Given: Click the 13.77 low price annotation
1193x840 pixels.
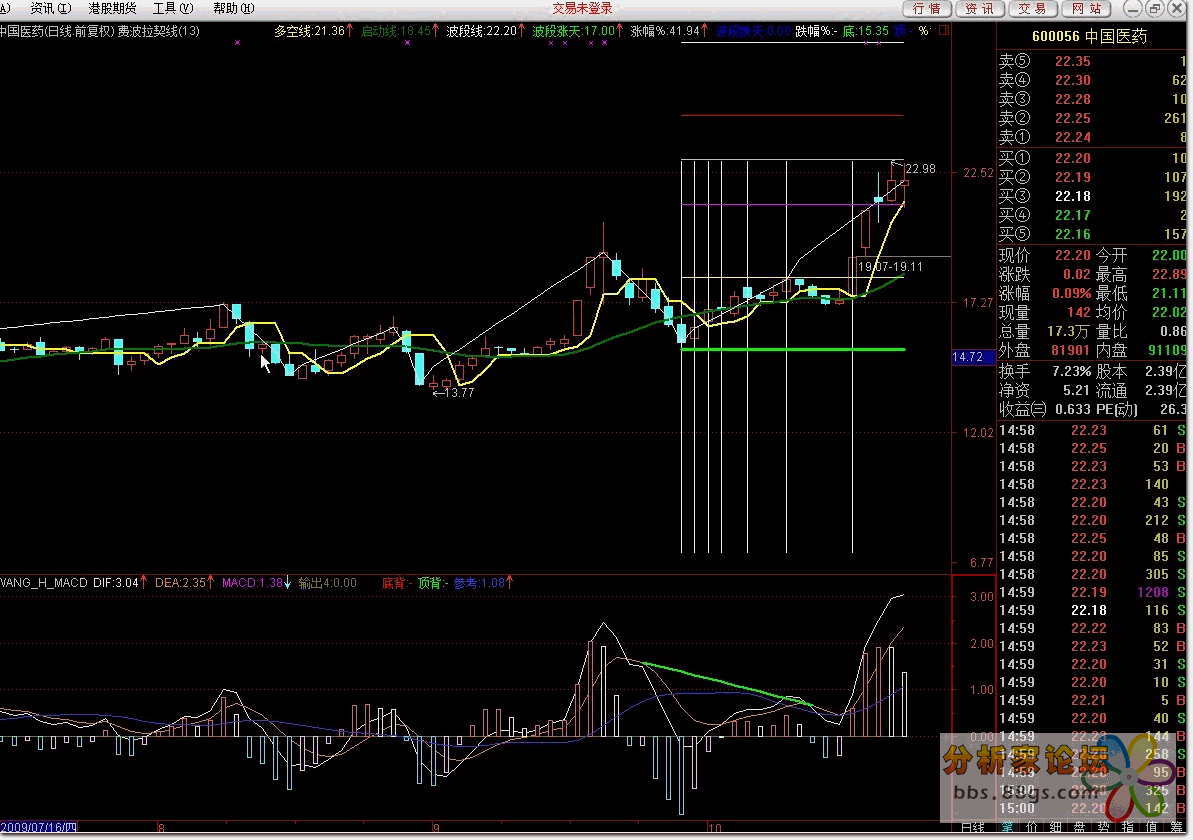Looking at the screenshot, I should coord(459,393).
